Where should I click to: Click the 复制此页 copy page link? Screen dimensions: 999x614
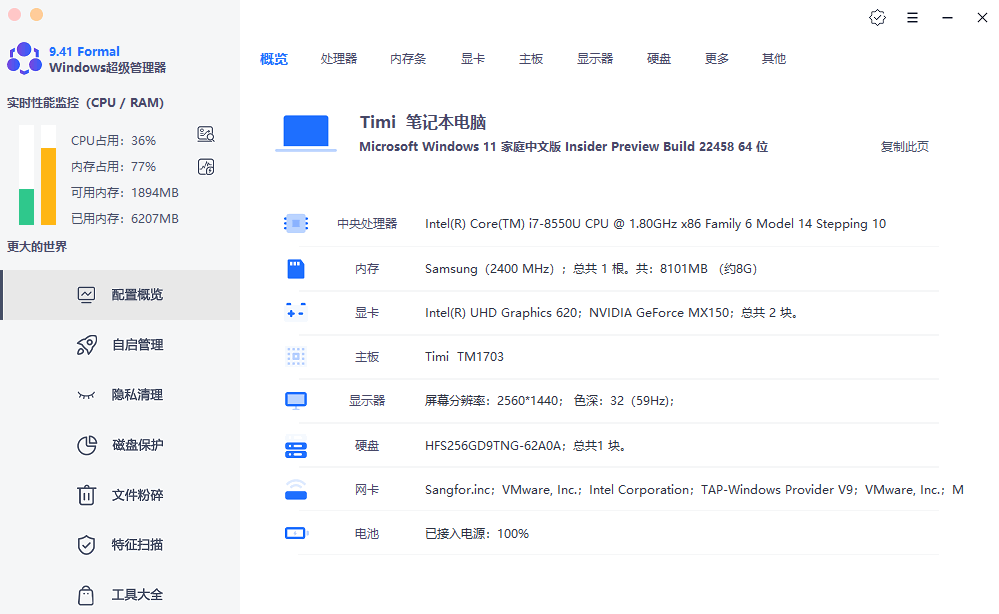point(905,146)
